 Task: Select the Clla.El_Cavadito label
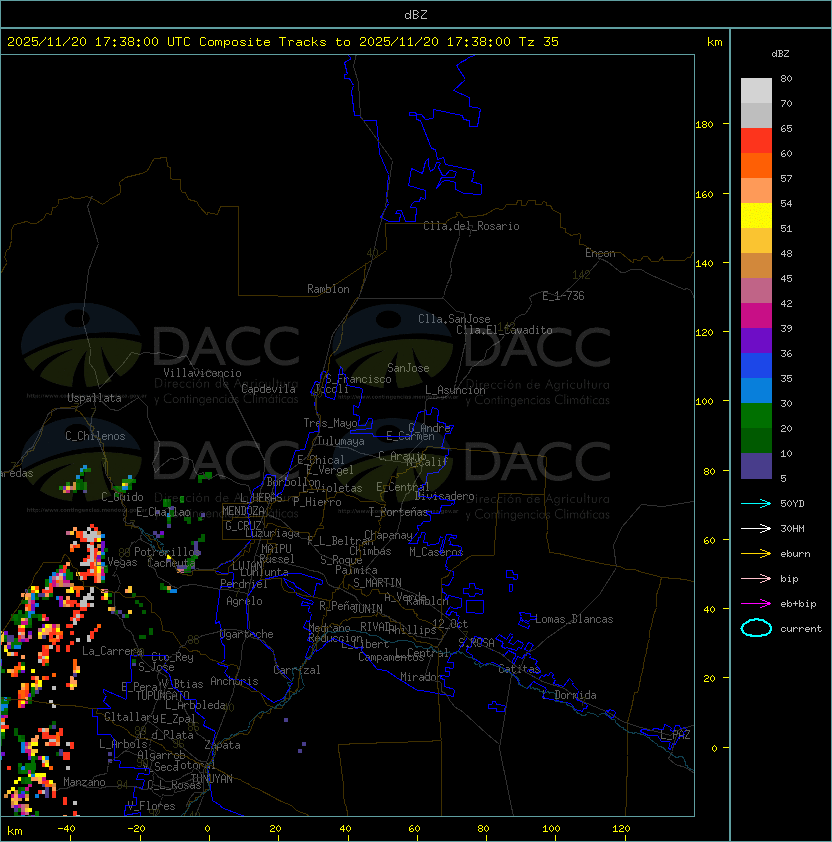click(x=504, y=330)
